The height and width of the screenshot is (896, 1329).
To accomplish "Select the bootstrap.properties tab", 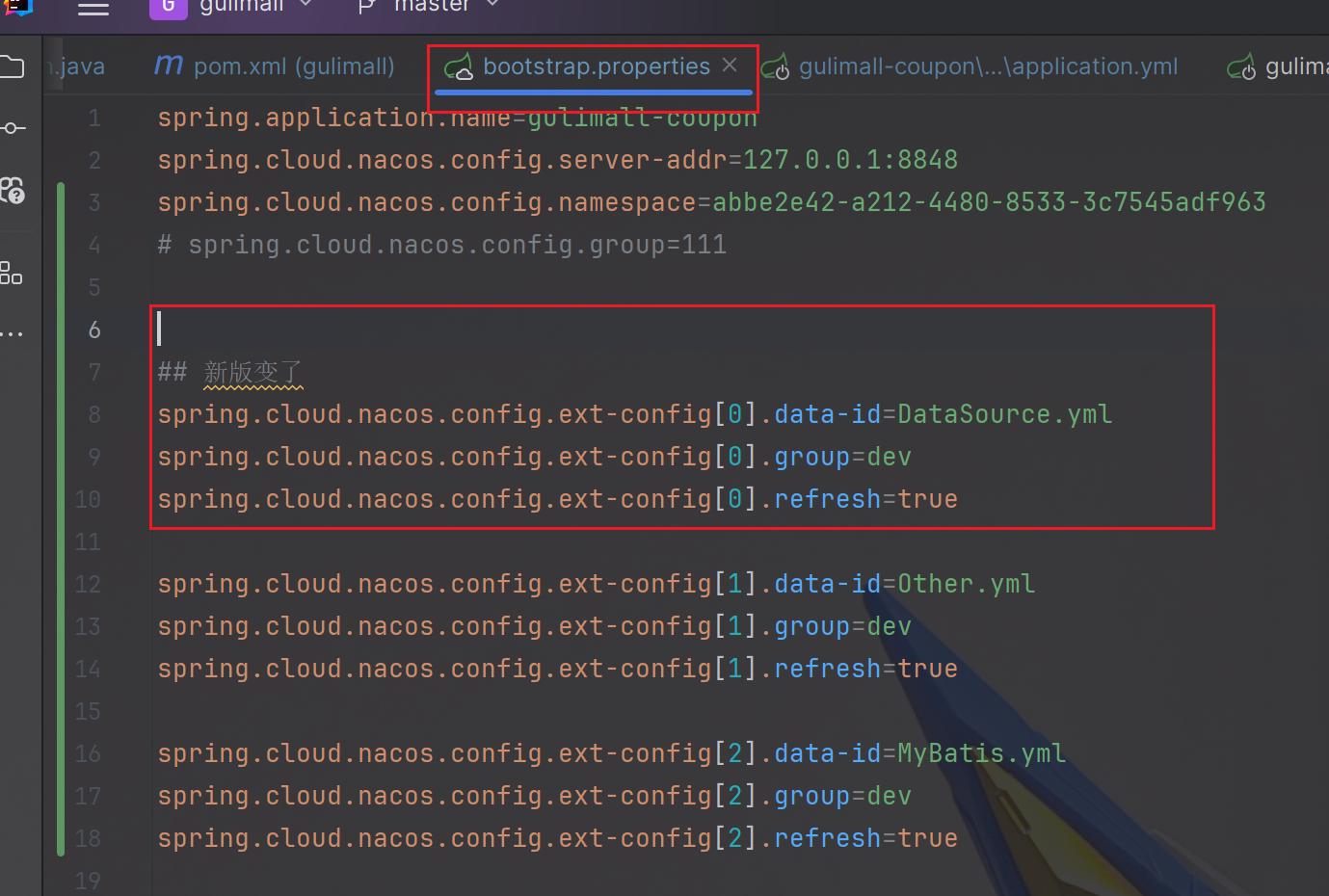I will 596,66.
